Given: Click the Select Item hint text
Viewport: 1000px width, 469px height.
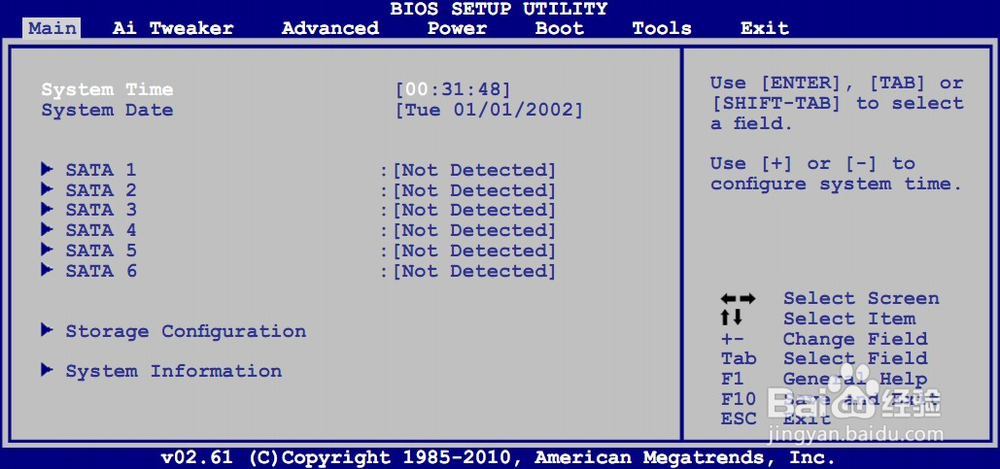Looking at the screenshot, I should [x=849, y=318].
